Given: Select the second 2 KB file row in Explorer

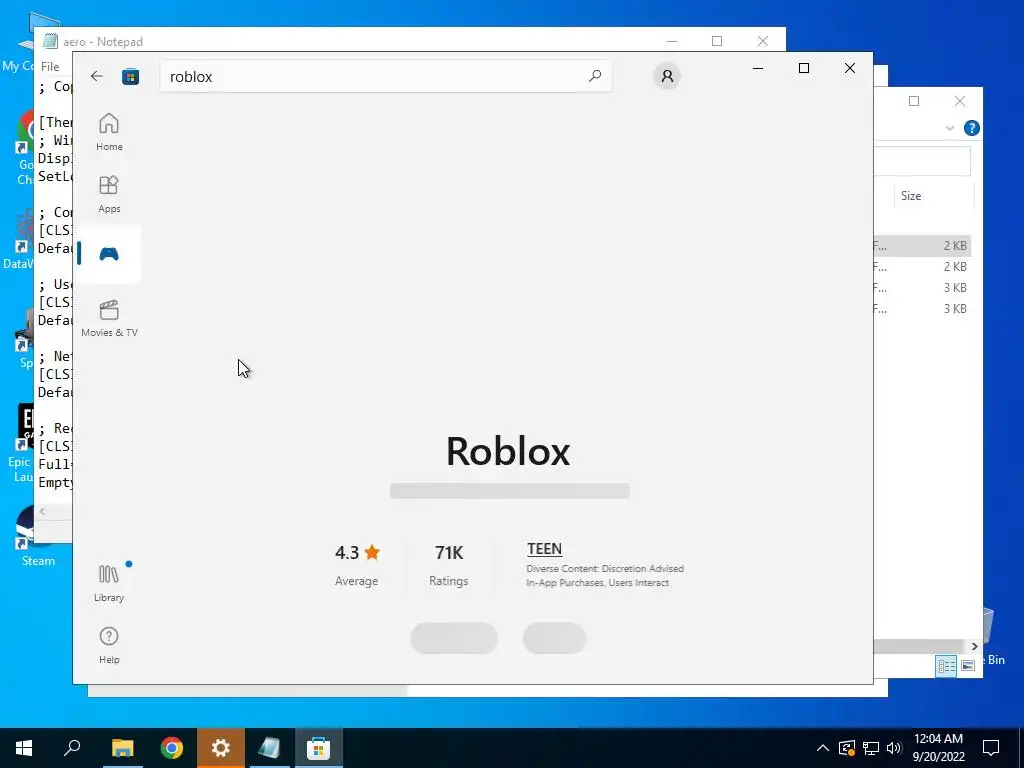Looking at the screenshot, I should coord(921,266).
